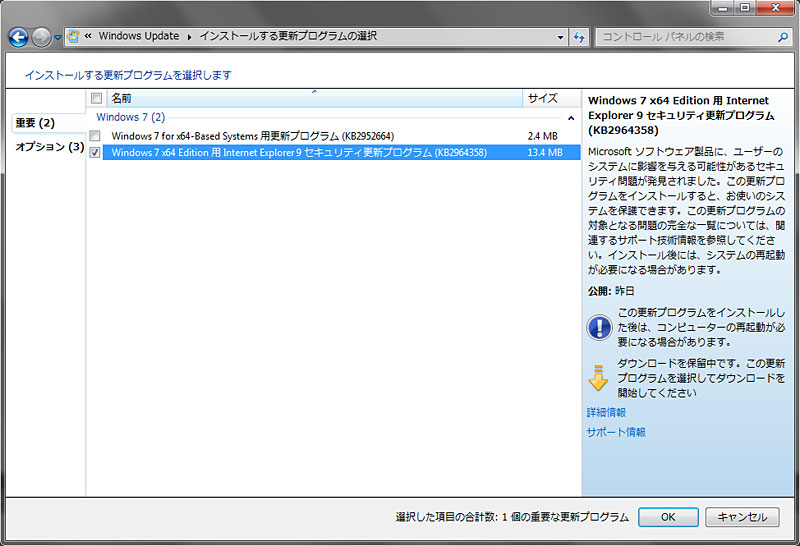Click the blue restart warning icon
Viewport: 800px width, 546px height.
click(598, 327)
